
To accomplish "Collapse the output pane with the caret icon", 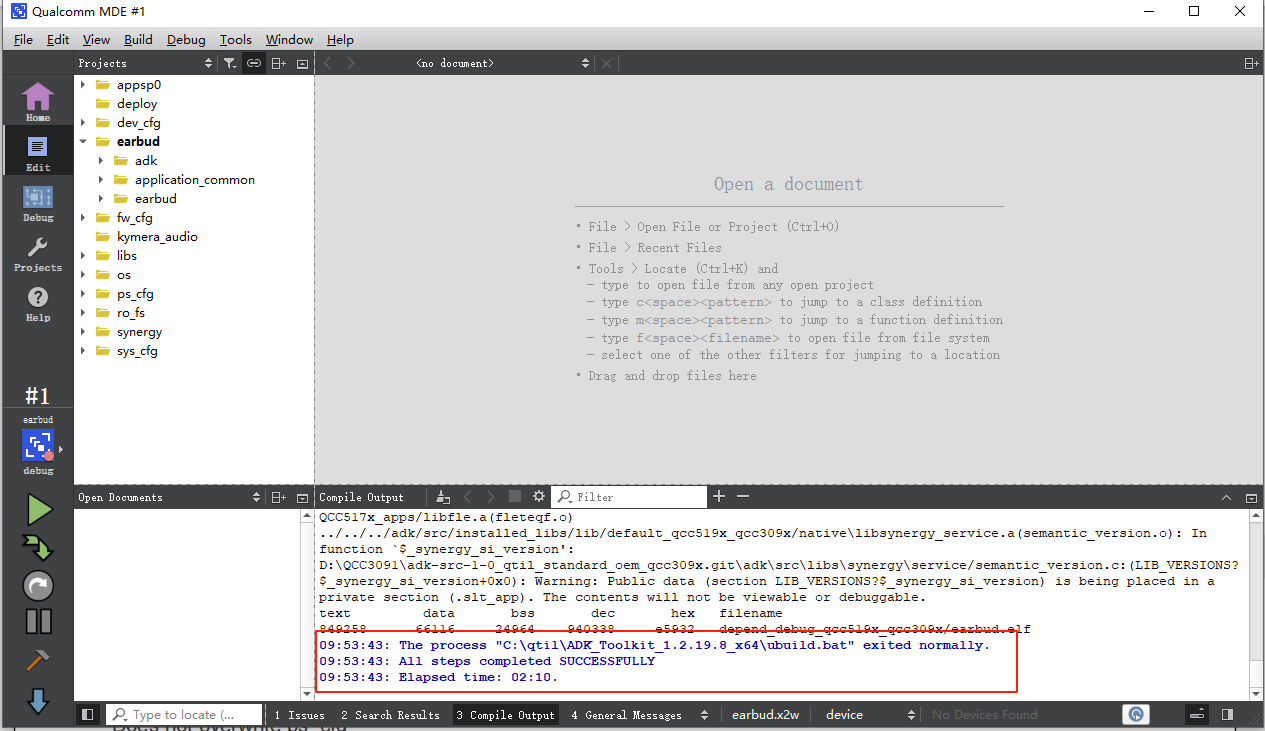I will point(1227,497).
